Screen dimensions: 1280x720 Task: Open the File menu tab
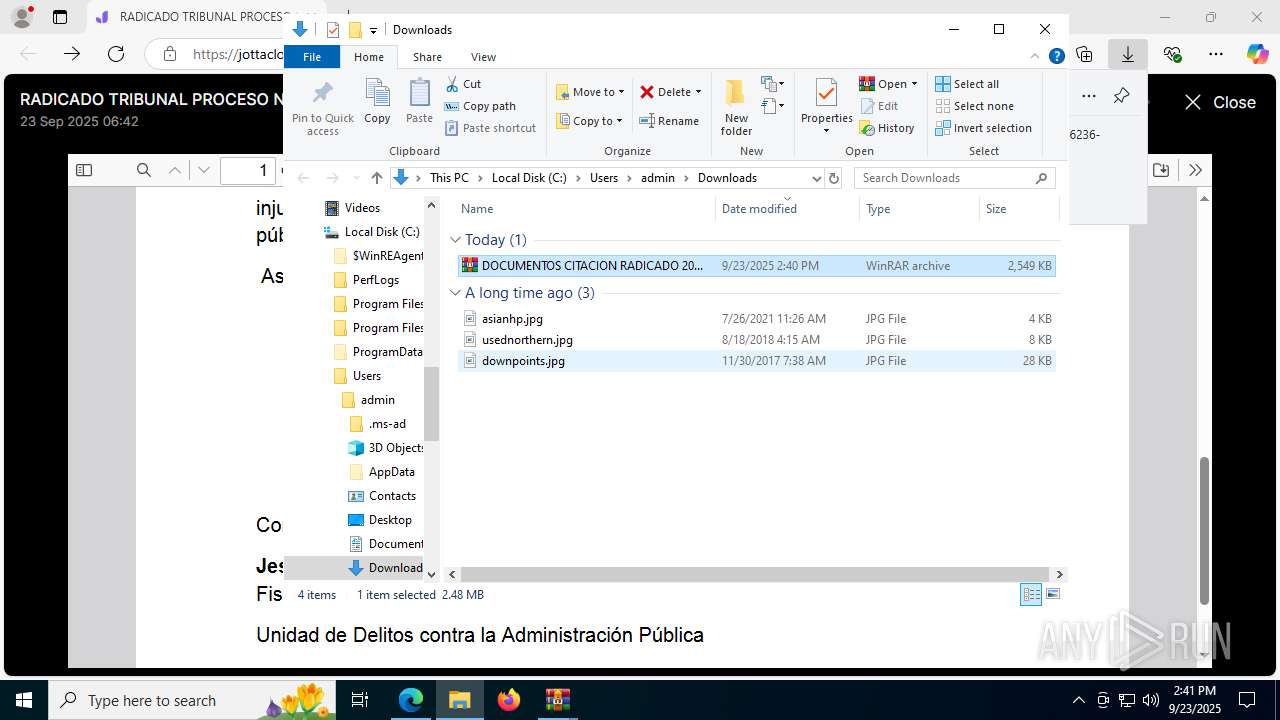(312, 57)
